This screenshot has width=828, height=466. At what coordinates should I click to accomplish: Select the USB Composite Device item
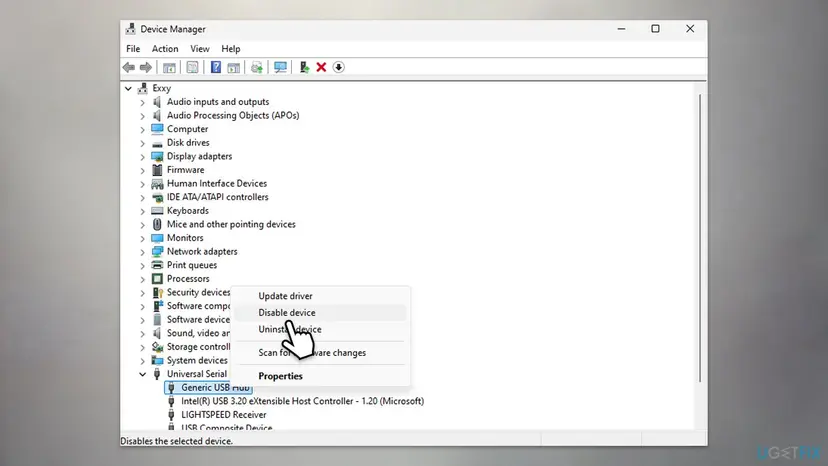coord(227,427)
